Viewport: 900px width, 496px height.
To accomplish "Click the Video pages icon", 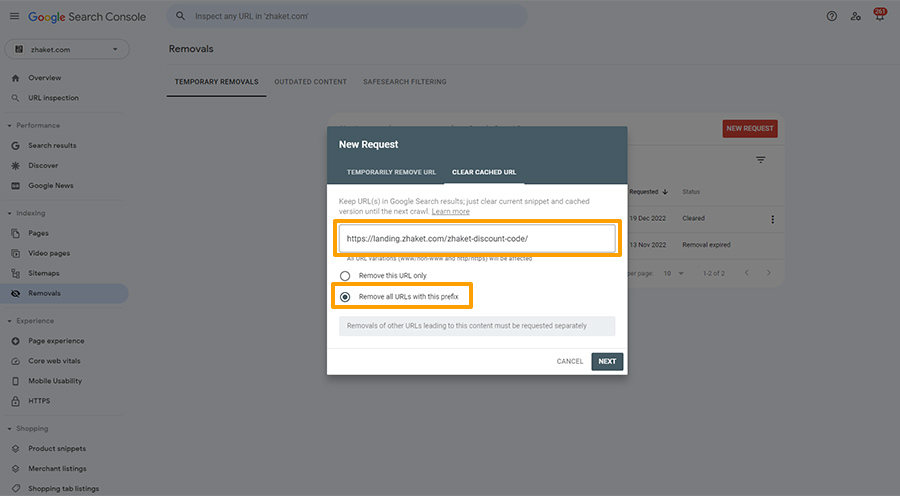I will click(x=15, y=254).
